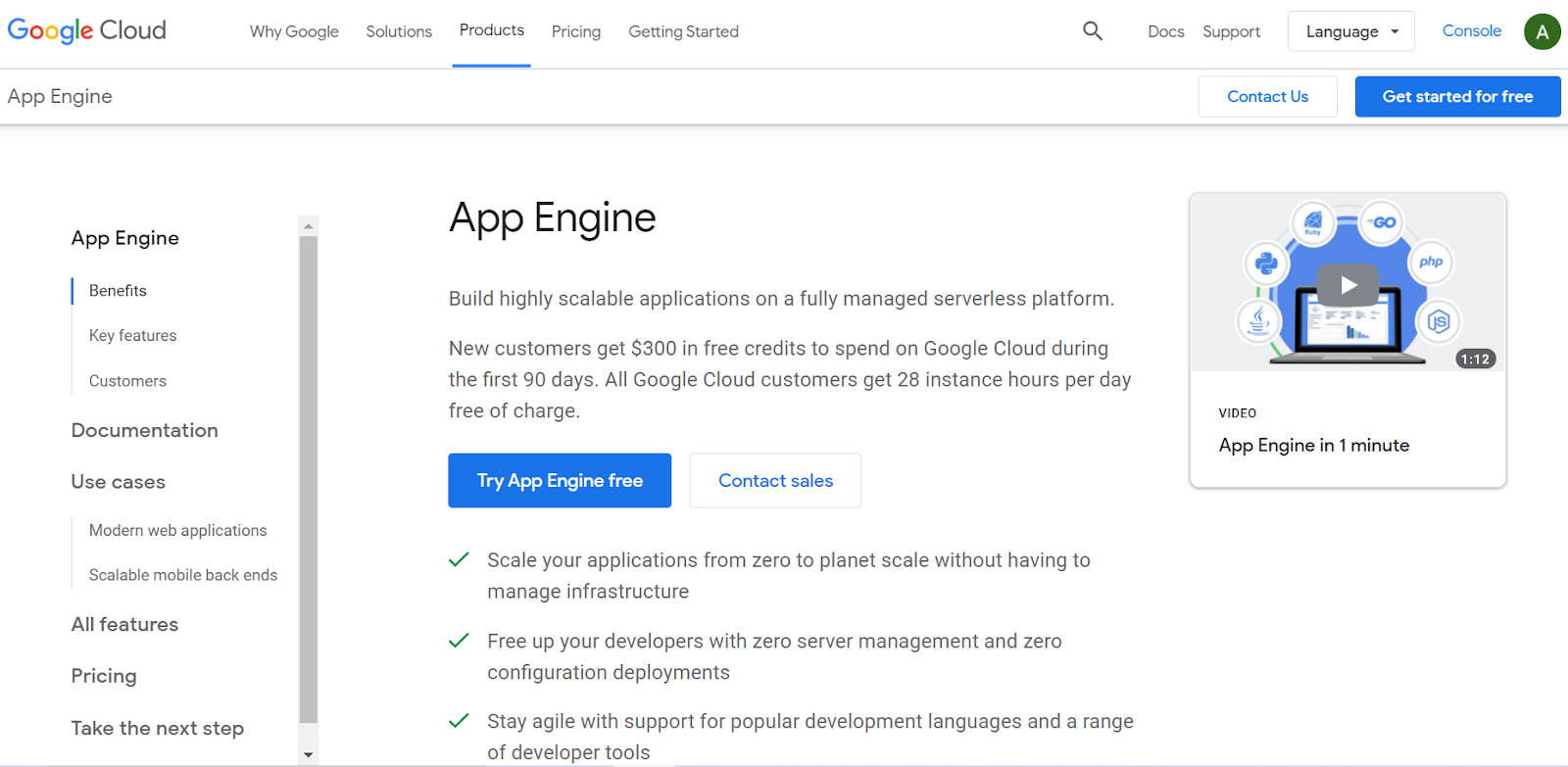Click the Try App Engine free button
Screen dimensions: 1568x767
pyautogui.click(x=560, y=481)
